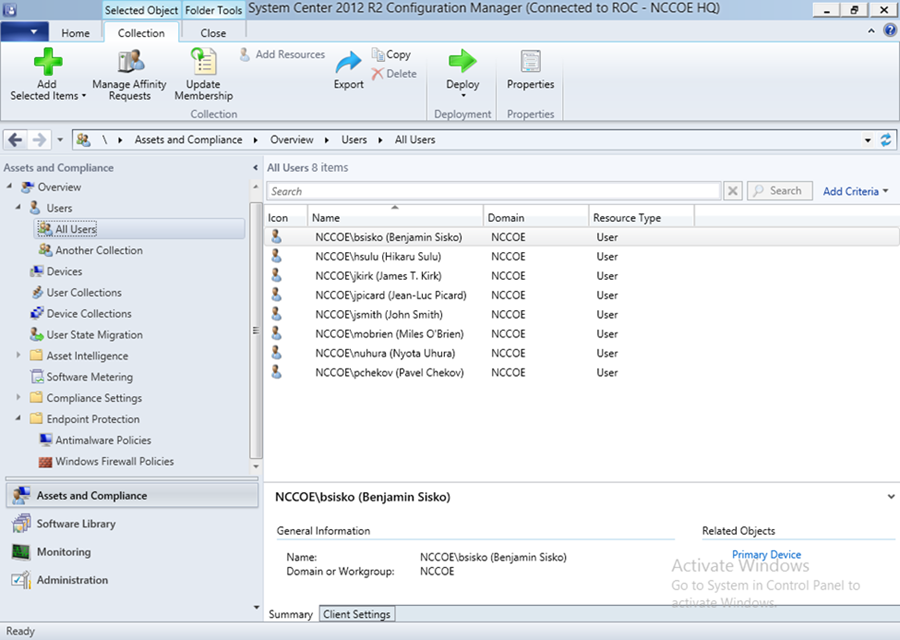The width and height of the screenshot is (900, 640).
Task: Select the Devices node icon
Action: tap(37, 271)
